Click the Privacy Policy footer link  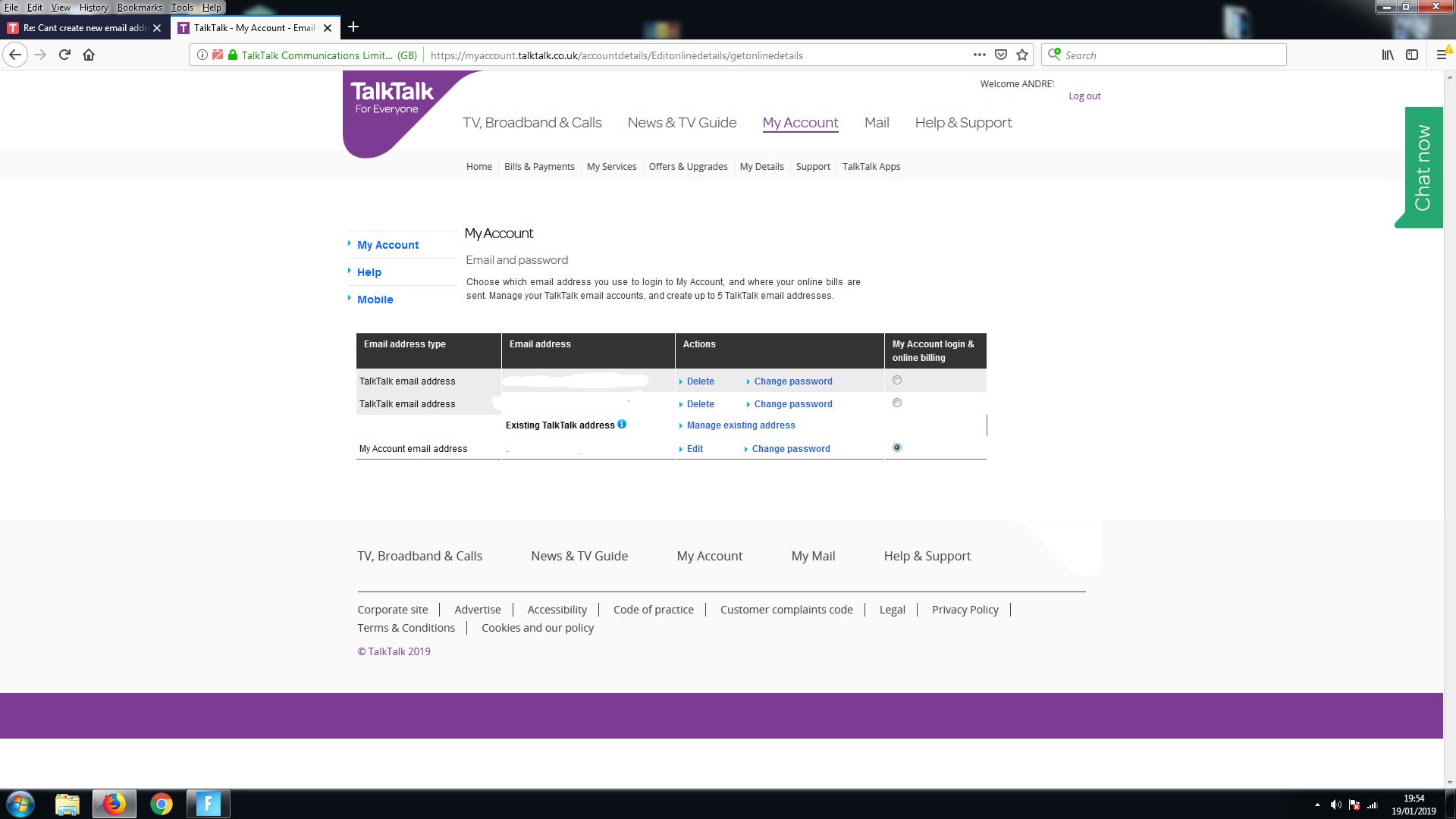[x=965, y=609]
